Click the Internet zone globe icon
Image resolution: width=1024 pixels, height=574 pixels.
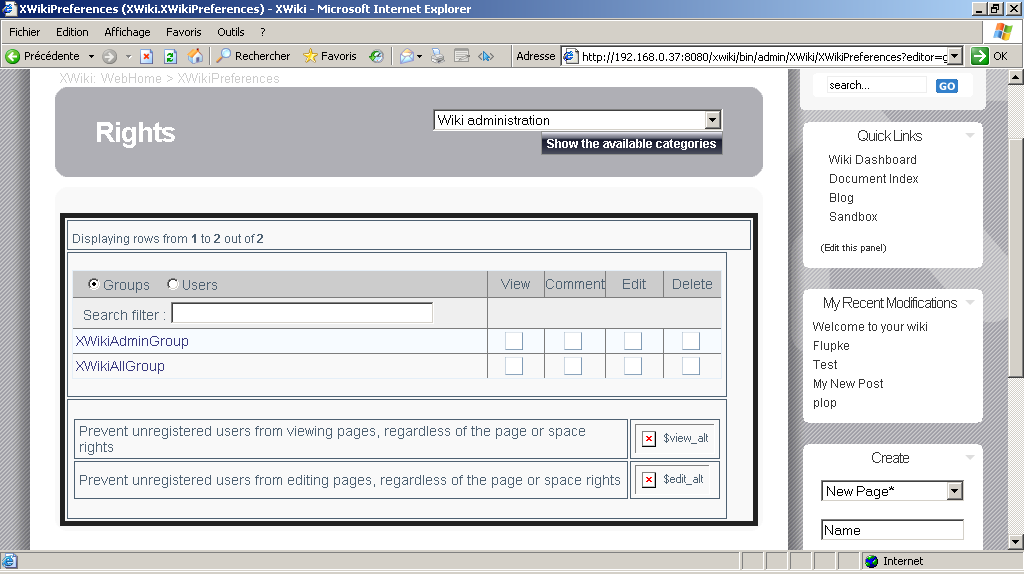point(871,561)
